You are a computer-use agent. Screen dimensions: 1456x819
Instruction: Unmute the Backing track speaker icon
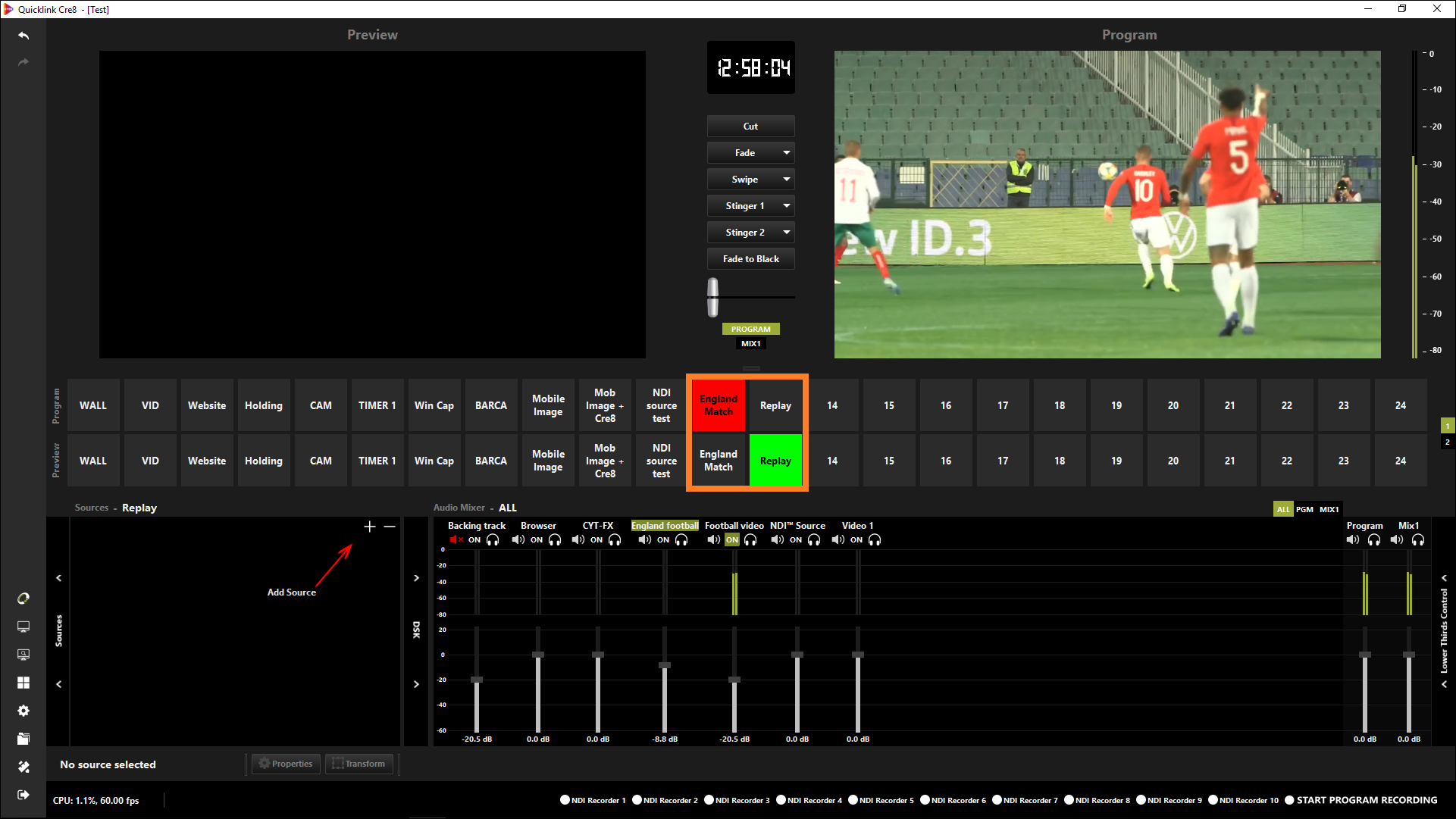click(x=456, y=540)
